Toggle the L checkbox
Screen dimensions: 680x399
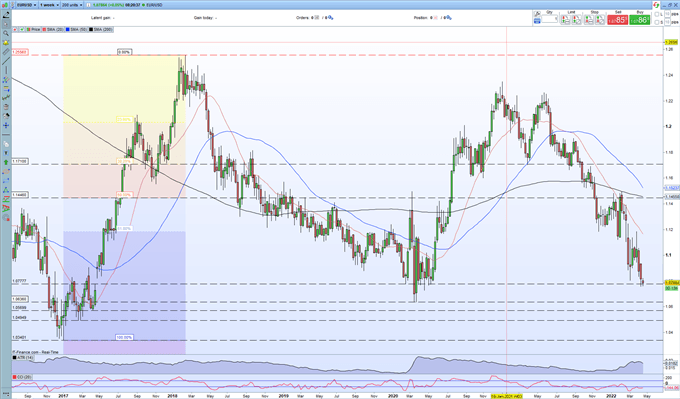tap(657, 14)
